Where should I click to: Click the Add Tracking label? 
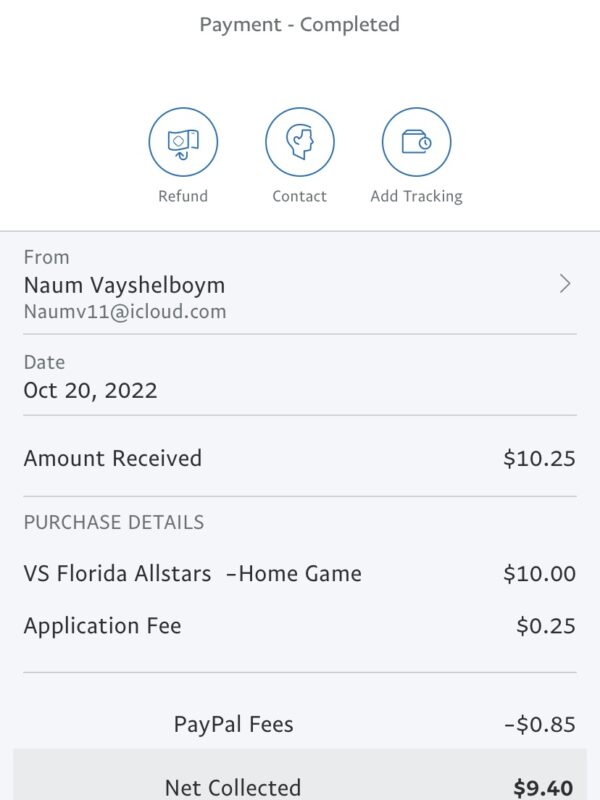point(416,196)
